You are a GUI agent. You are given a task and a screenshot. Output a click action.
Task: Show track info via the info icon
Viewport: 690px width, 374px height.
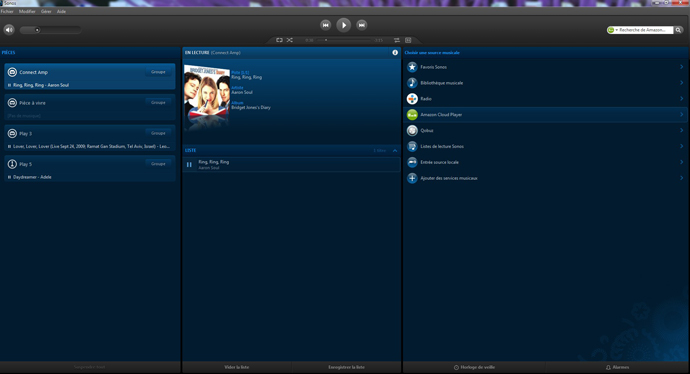pos(395,52)
